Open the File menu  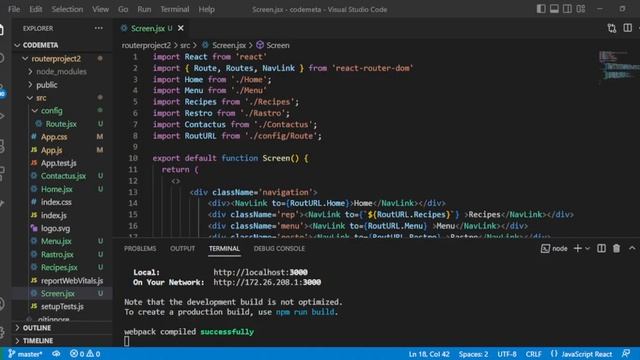tap(13, 9)
